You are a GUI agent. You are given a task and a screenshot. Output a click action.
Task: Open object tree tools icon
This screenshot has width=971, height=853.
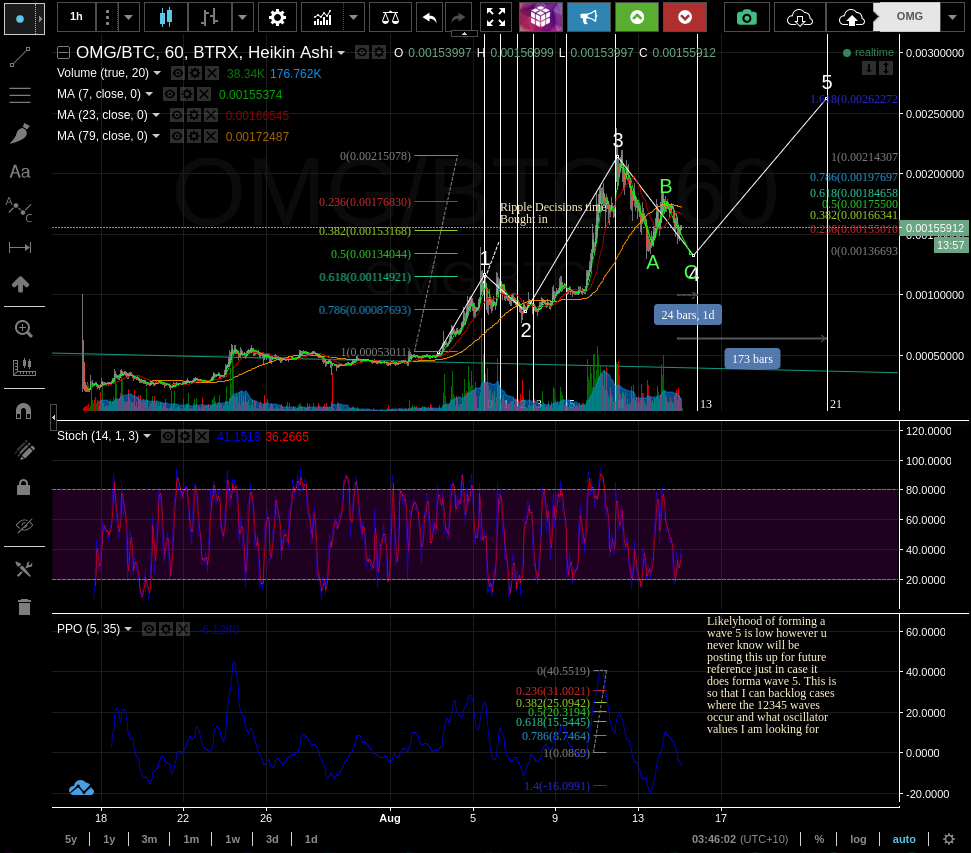click(x=24, y=569)
